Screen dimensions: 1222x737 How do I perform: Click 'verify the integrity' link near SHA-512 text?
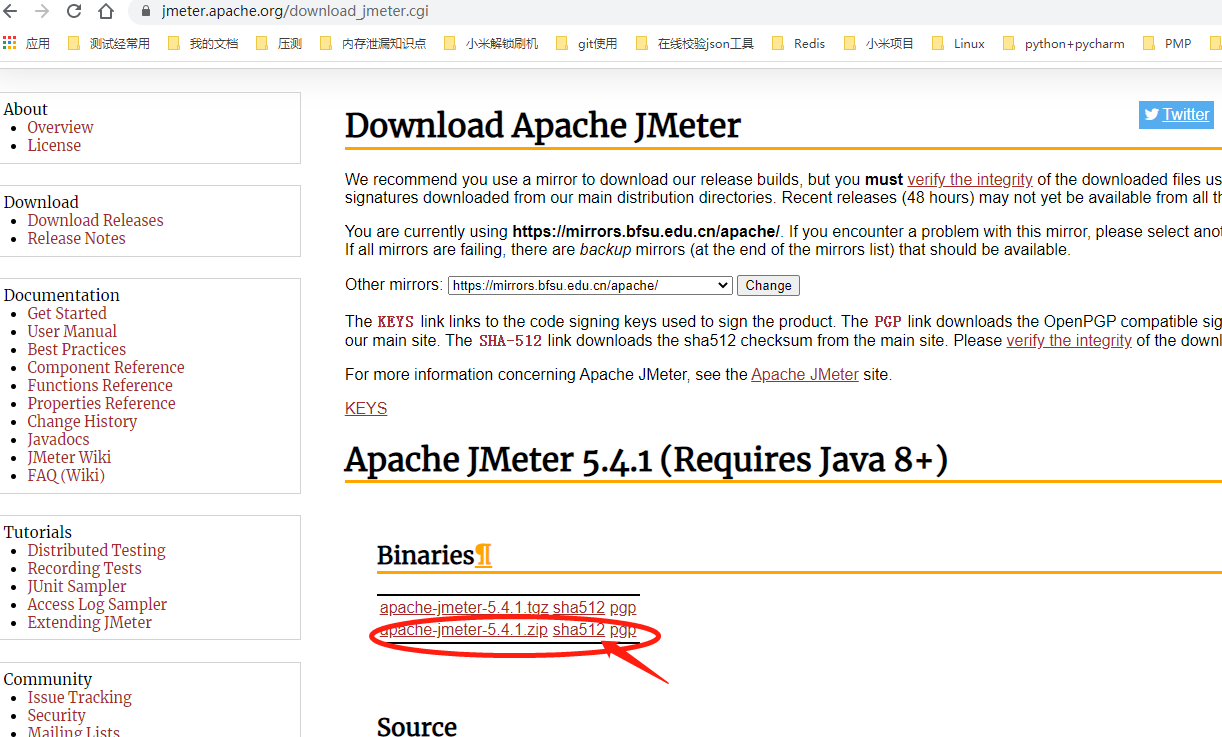1069,340
